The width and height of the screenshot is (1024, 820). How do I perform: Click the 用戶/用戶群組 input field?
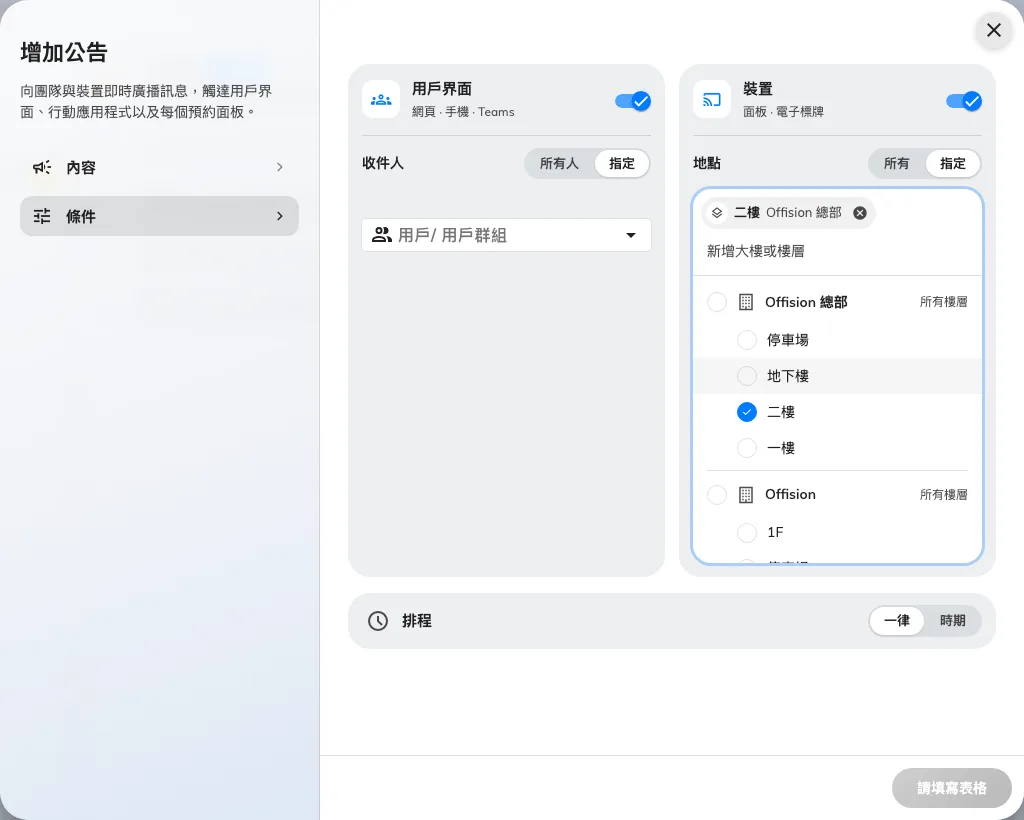pos(506,235)
